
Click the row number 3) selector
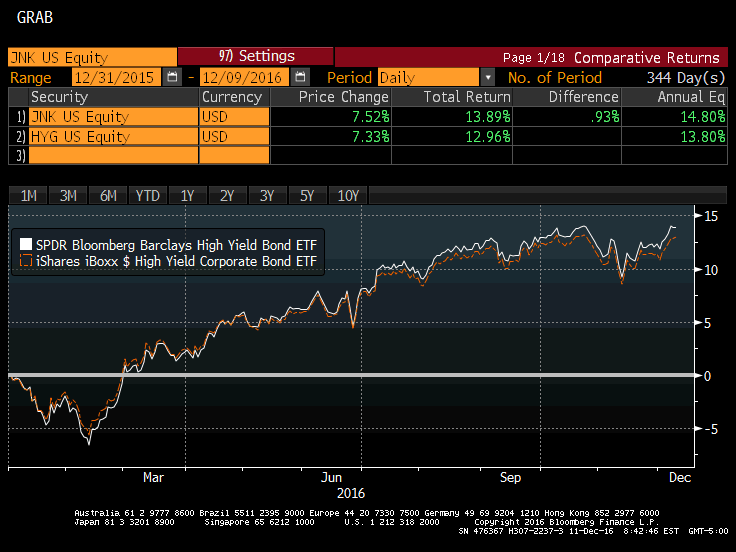point(20,155)
